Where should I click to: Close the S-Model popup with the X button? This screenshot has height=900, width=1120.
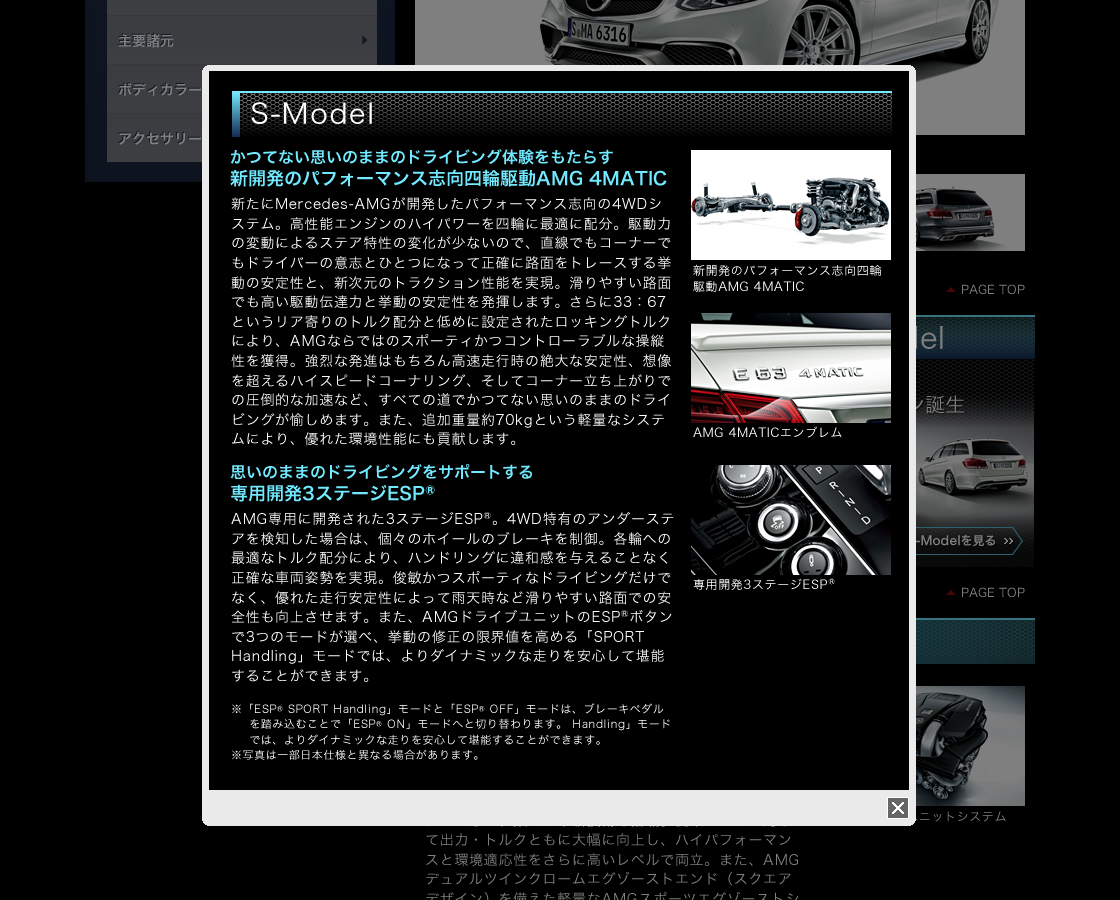(x=898, y=808)
